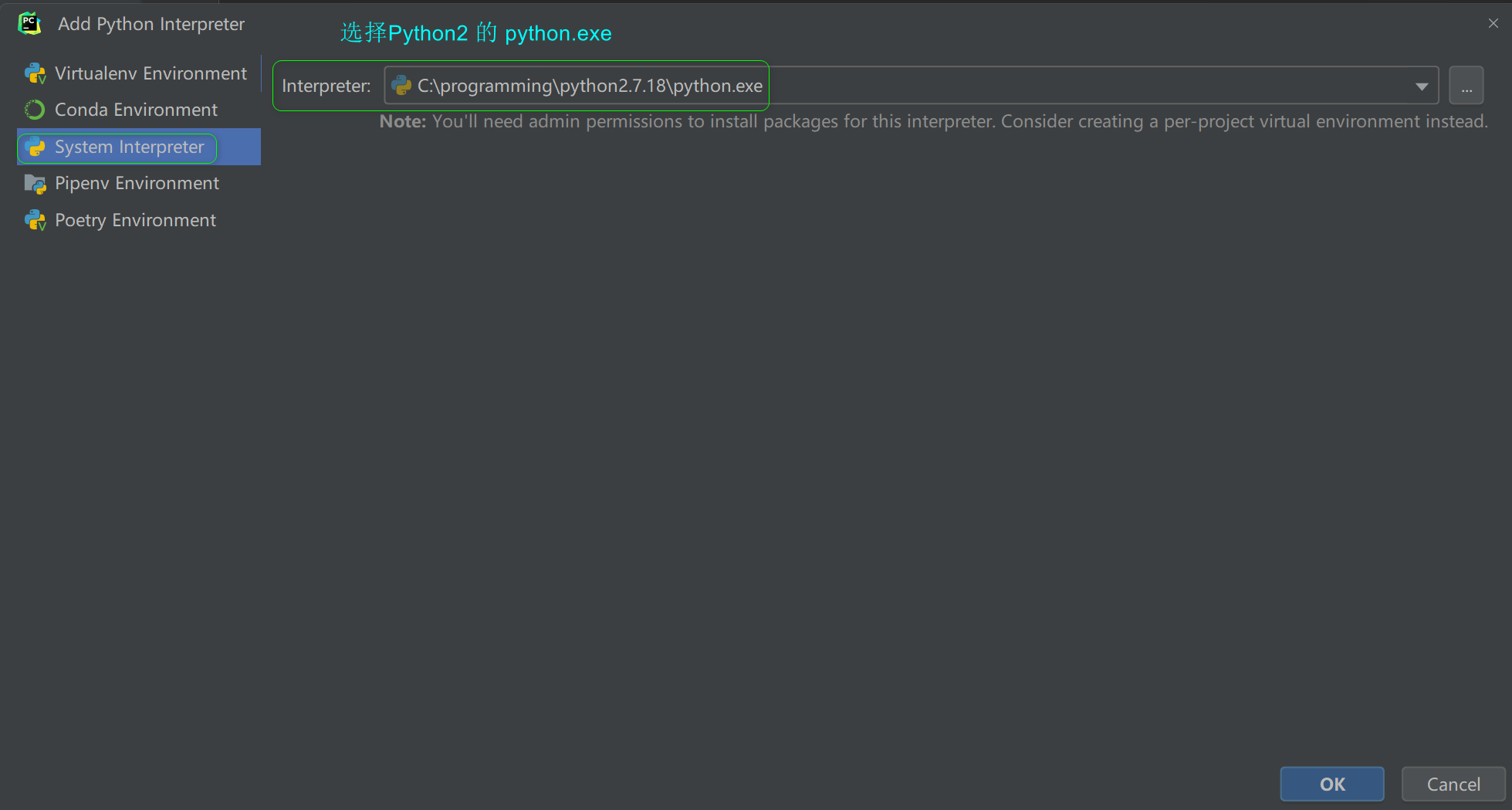1512x810 pixels.
Task: Click the admin permissions Note text
Action: click(x=933, y=121)
